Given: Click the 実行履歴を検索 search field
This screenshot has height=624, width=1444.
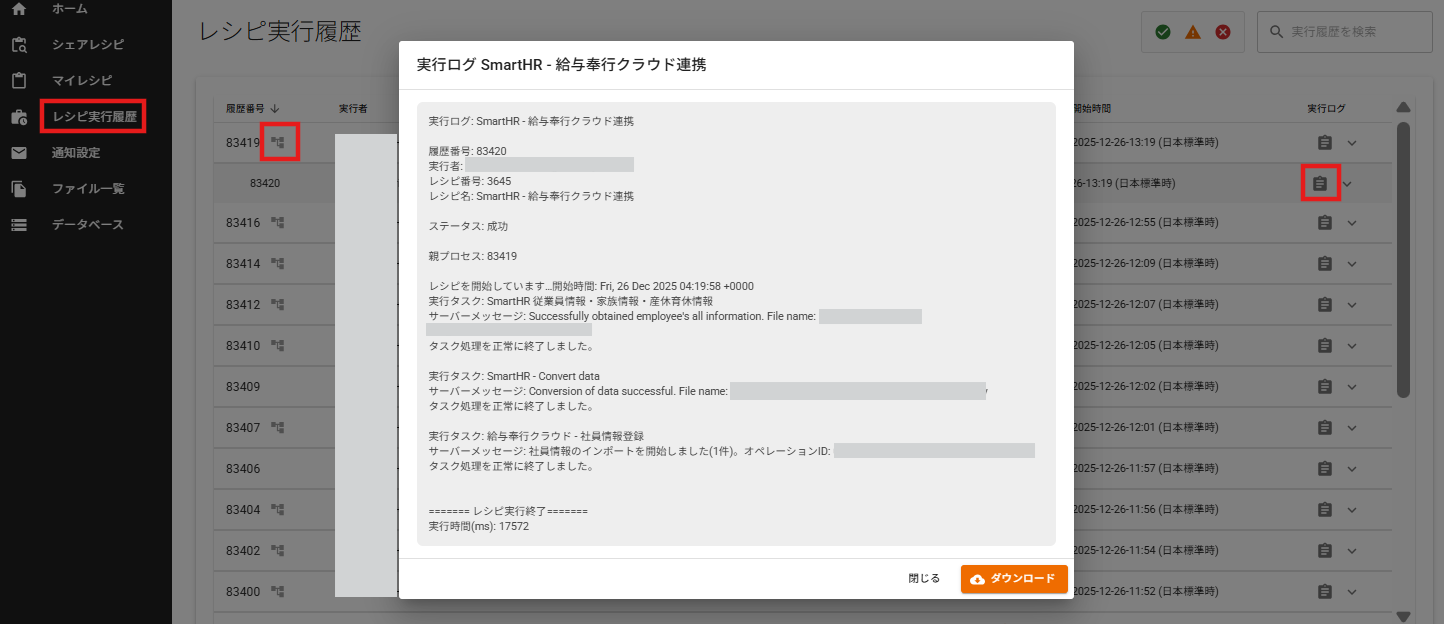Looking at the screenshot, I should pyautogui.click(x=1345, y=32).
